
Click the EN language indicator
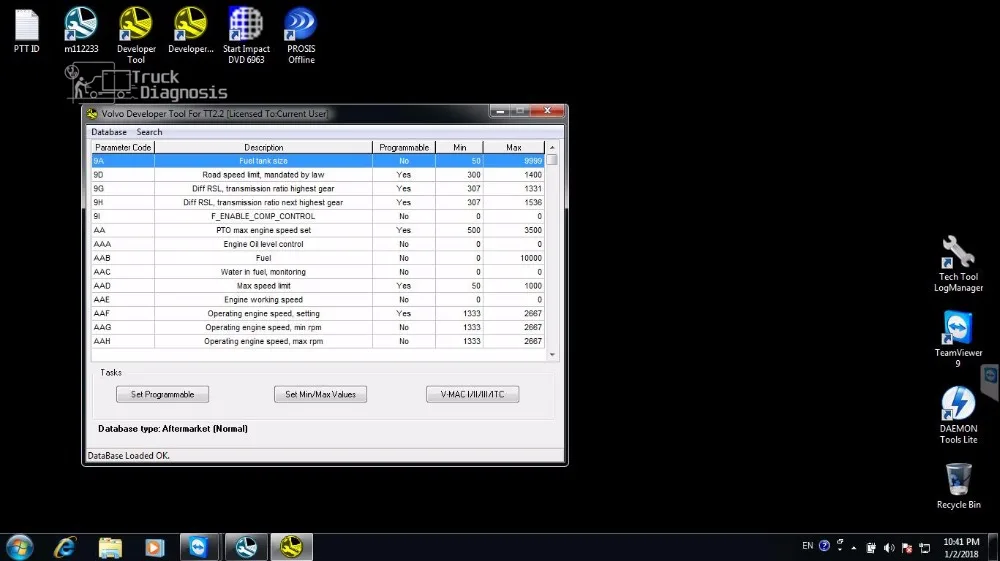(807, 546)
